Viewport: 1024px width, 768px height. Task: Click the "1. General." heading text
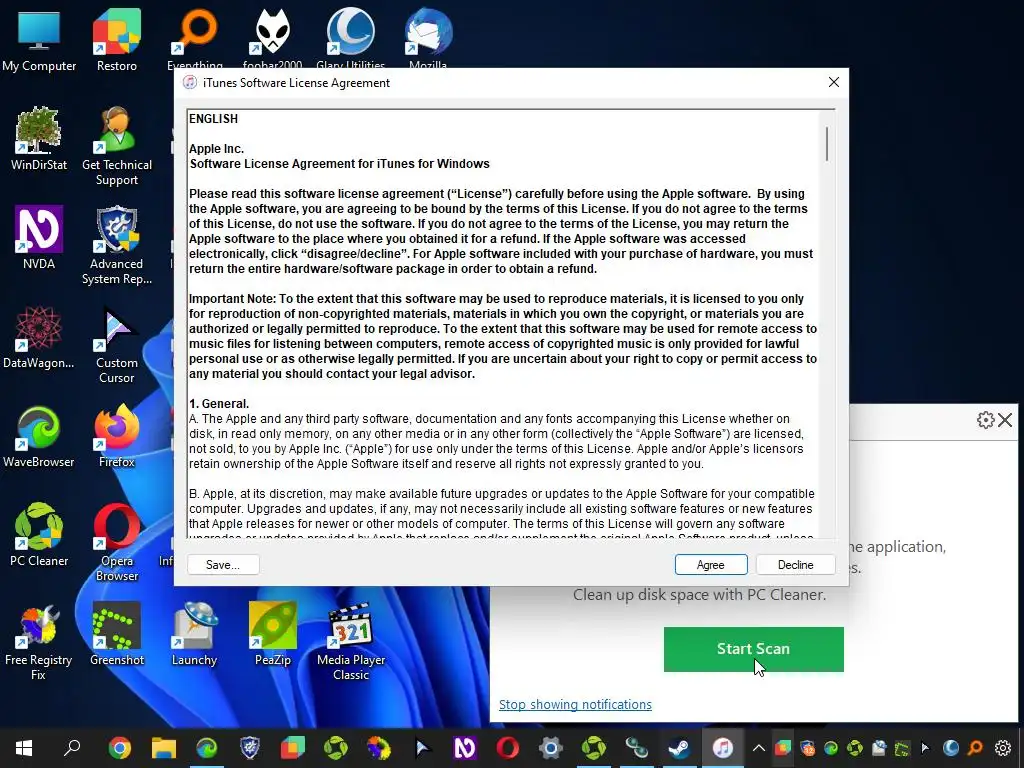219,404
